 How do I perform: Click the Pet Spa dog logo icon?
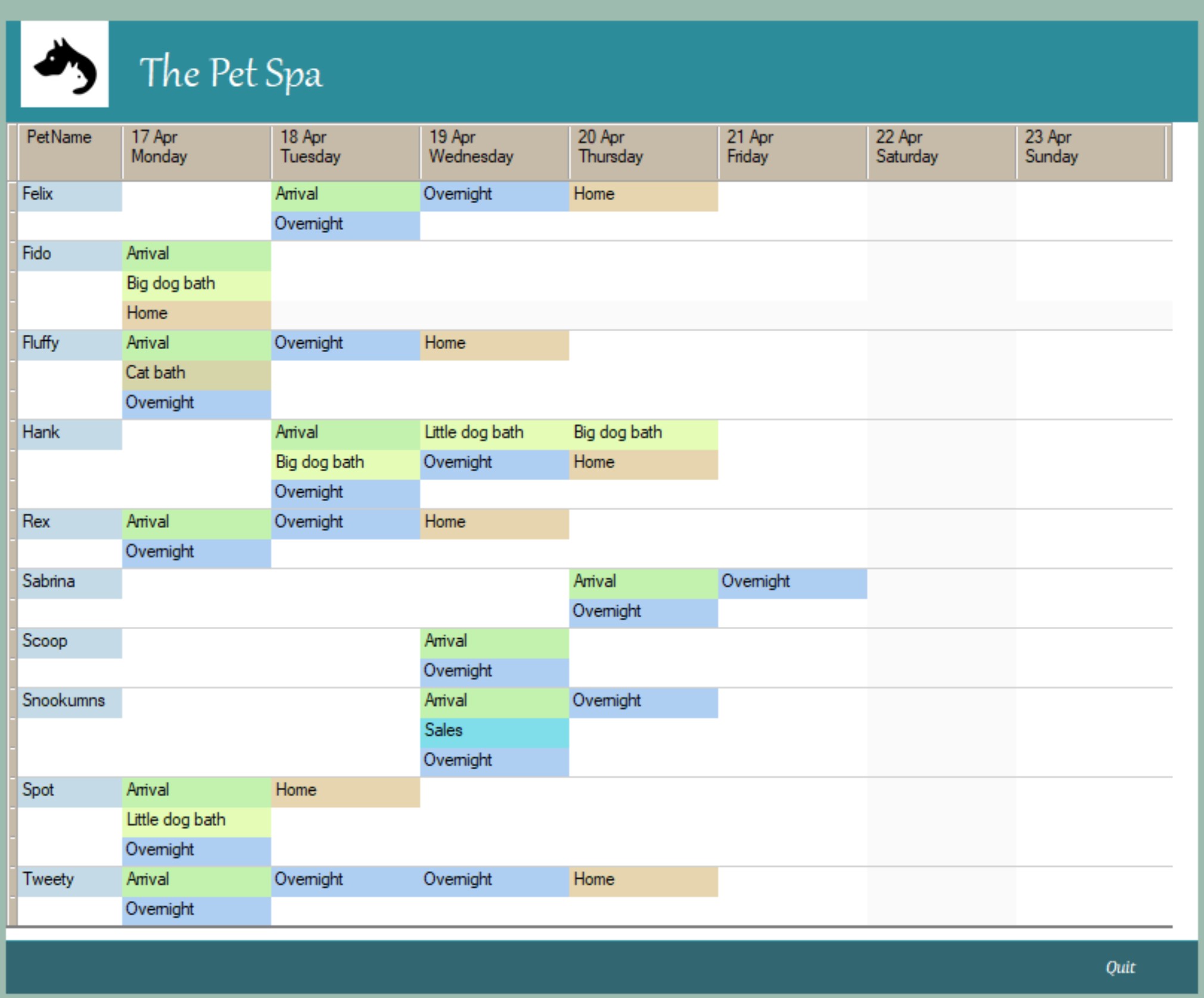coord(64,64)
